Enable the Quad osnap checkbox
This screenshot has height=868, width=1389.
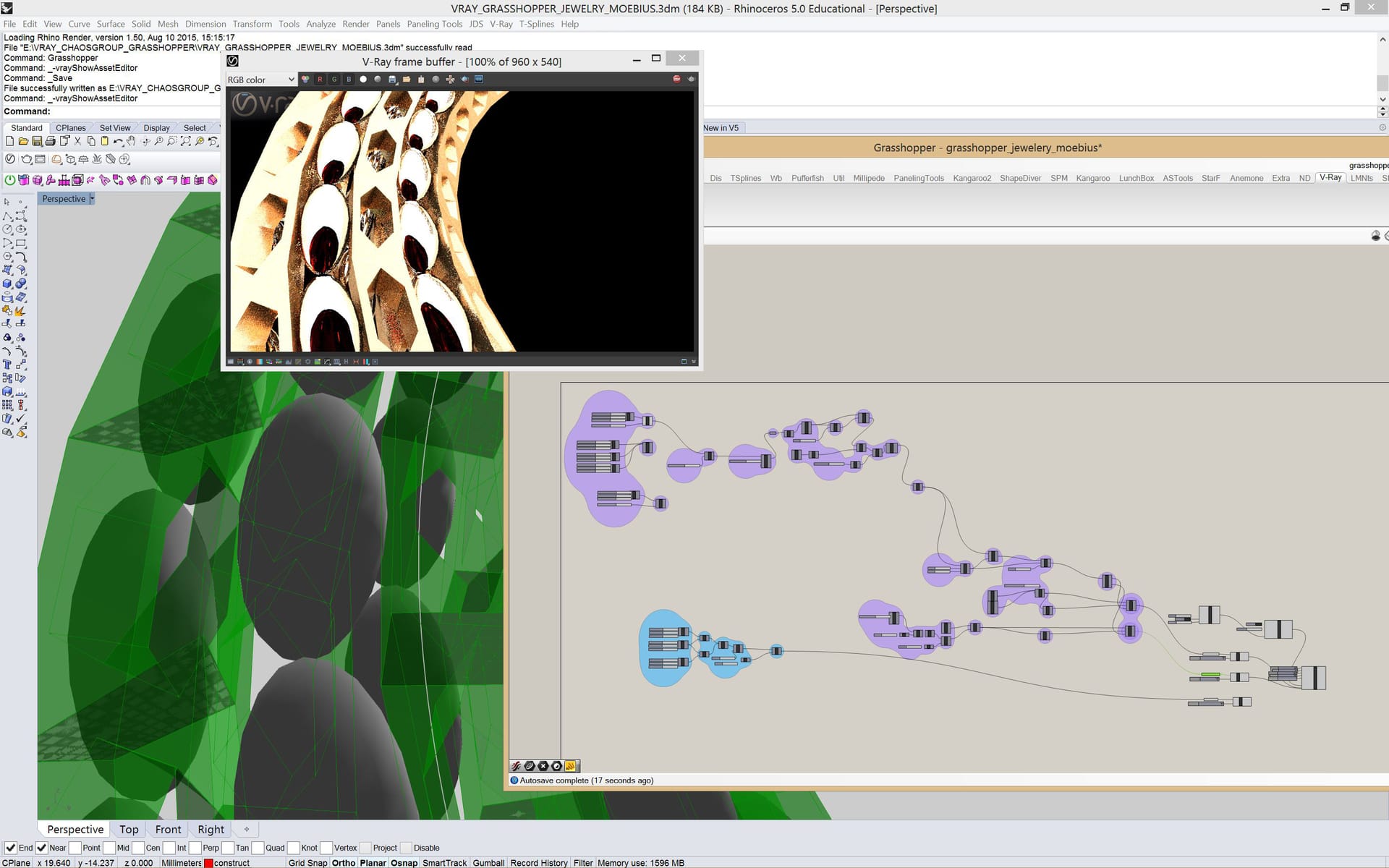pos(258,848)
